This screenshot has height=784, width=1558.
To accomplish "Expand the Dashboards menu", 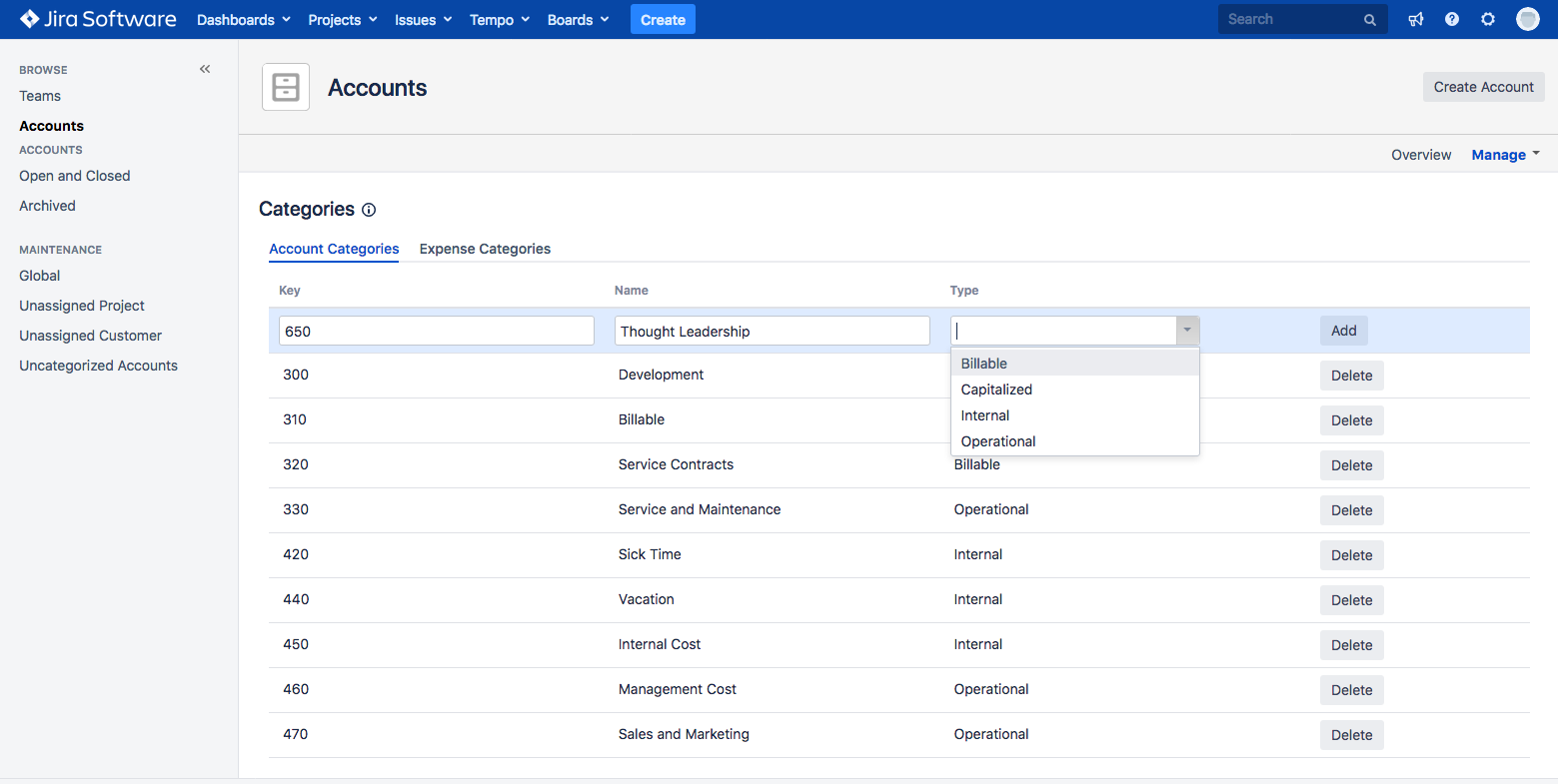I will tap(243, 20).
